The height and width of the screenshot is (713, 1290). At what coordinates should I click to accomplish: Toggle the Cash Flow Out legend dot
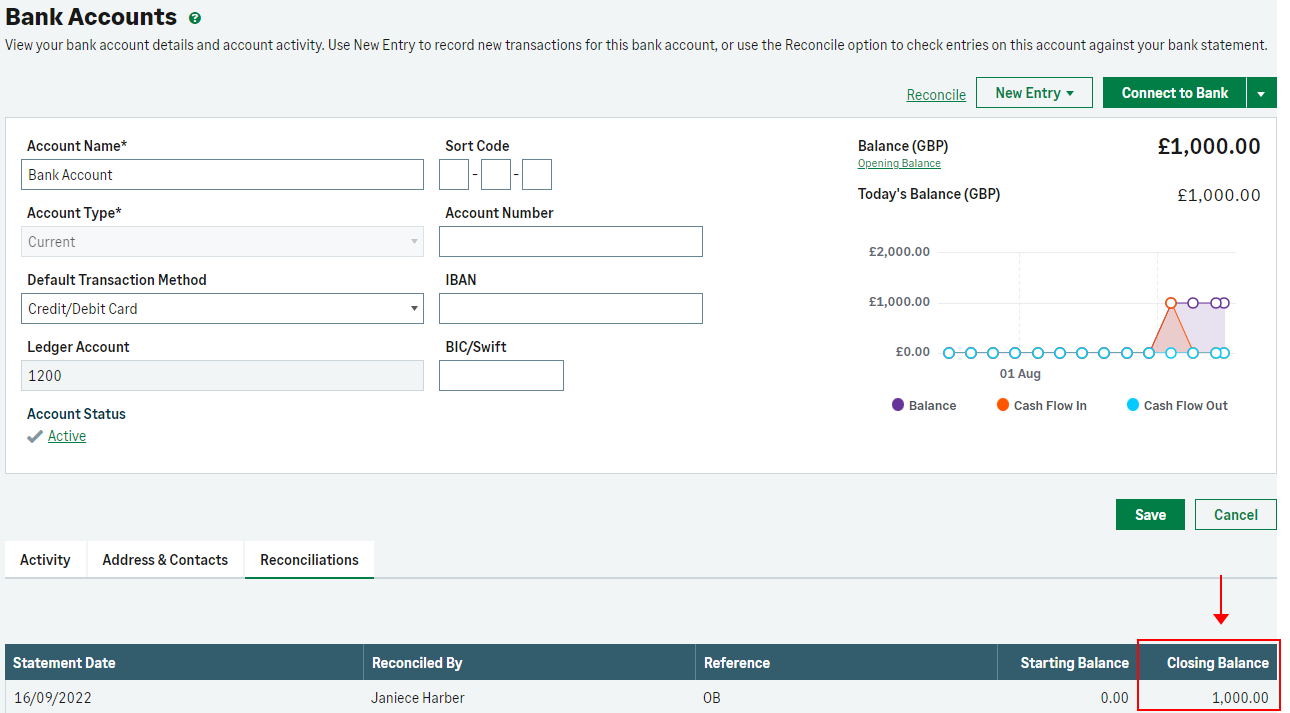tap(1133, 405)
